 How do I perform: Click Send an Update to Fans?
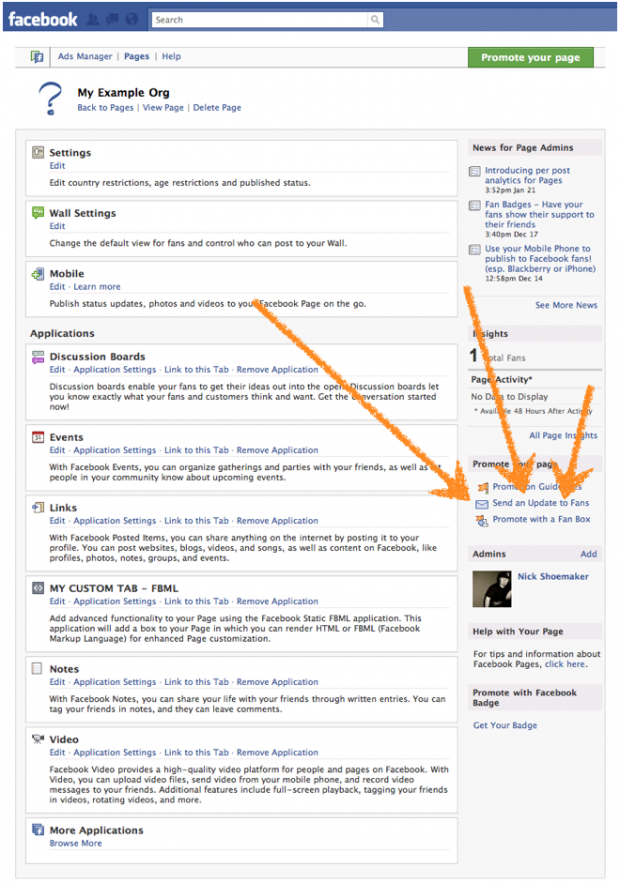click(x=541, y=503)
